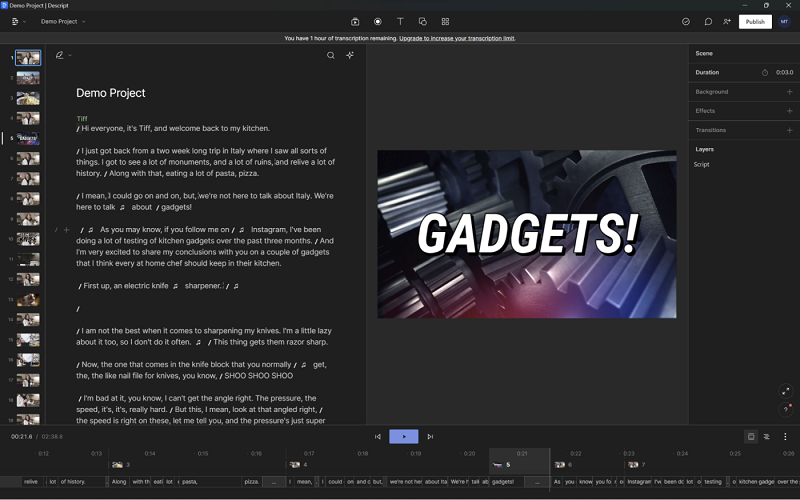Screen dimensions: 800x500
Task: Select the Script layer in Layers
Action: (702, 164)
